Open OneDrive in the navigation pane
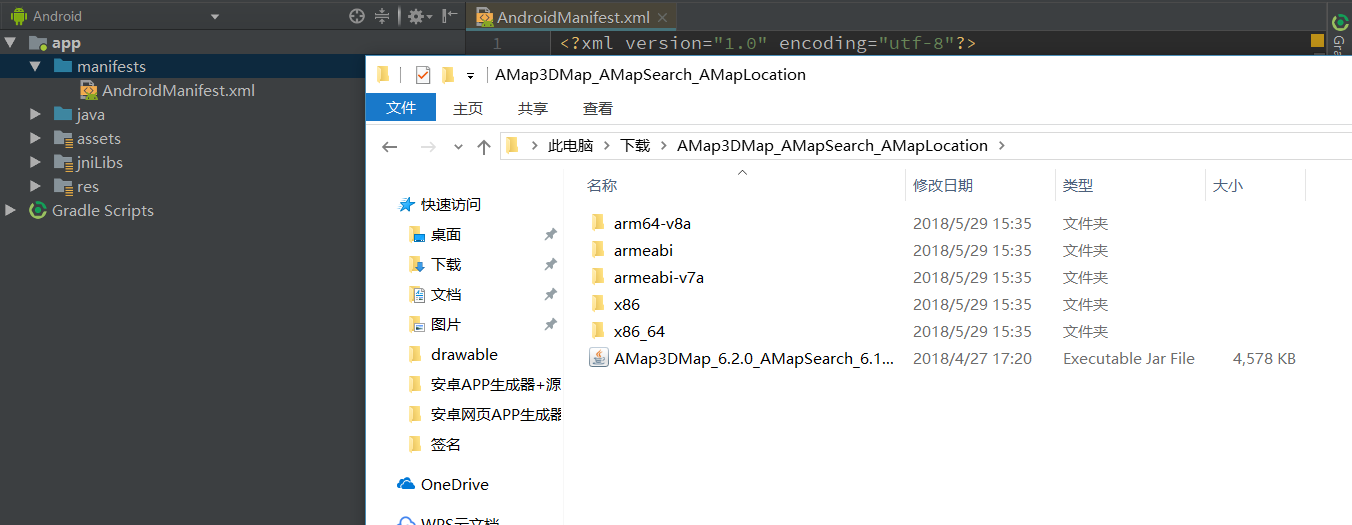 click(x=455, y=484)
